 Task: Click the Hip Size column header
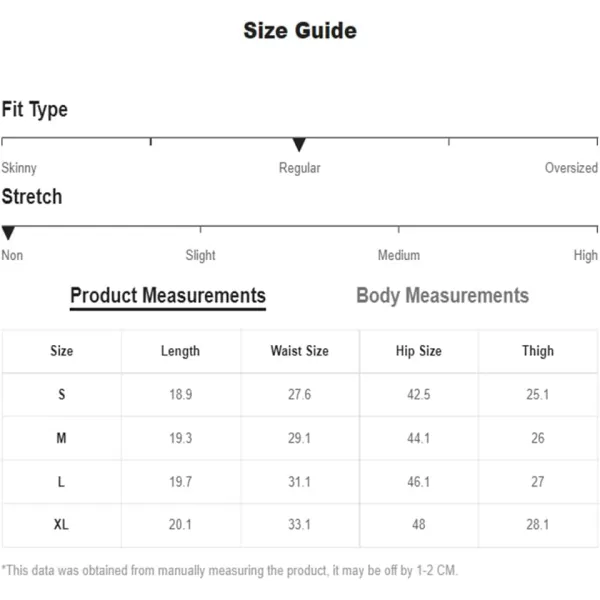(x=419, y=351)
